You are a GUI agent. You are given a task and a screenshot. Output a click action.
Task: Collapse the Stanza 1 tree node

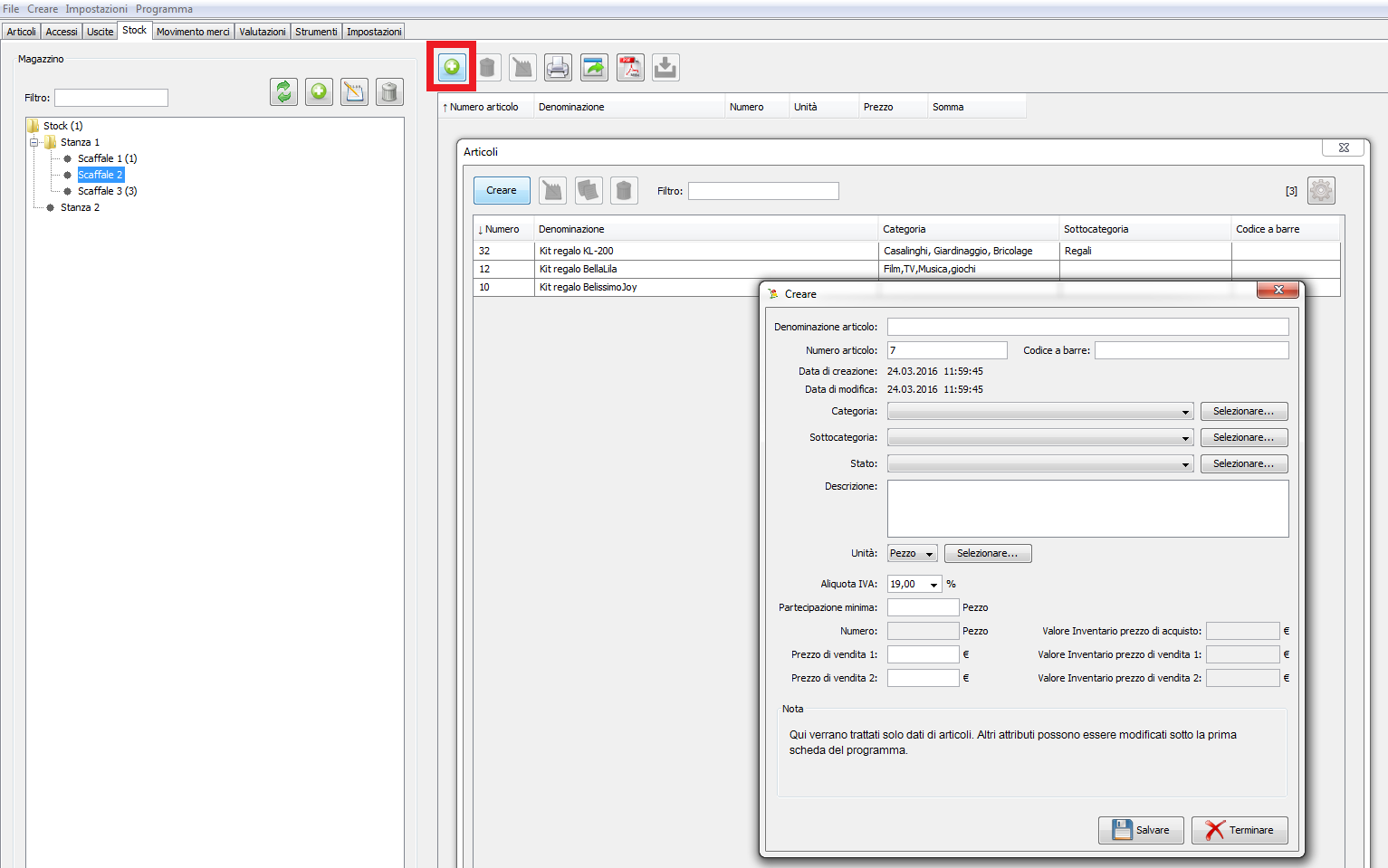click(34, 142)
